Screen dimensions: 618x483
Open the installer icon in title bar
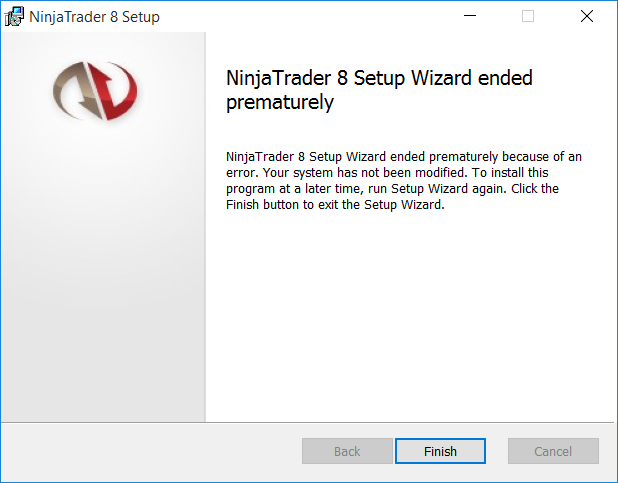click(x=15, y=16)
